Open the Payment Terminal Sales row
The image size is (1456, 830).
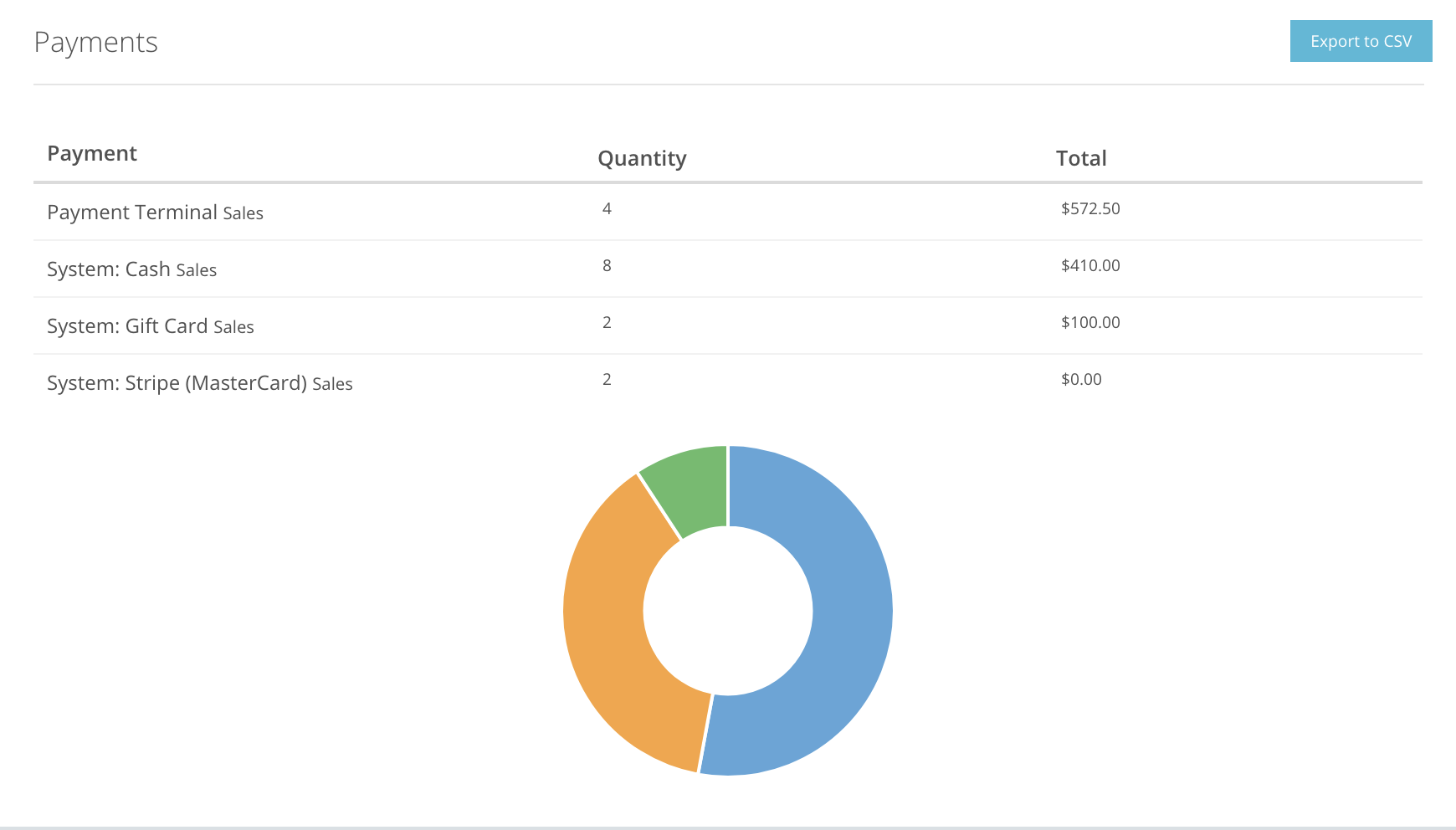pos(155,212)
